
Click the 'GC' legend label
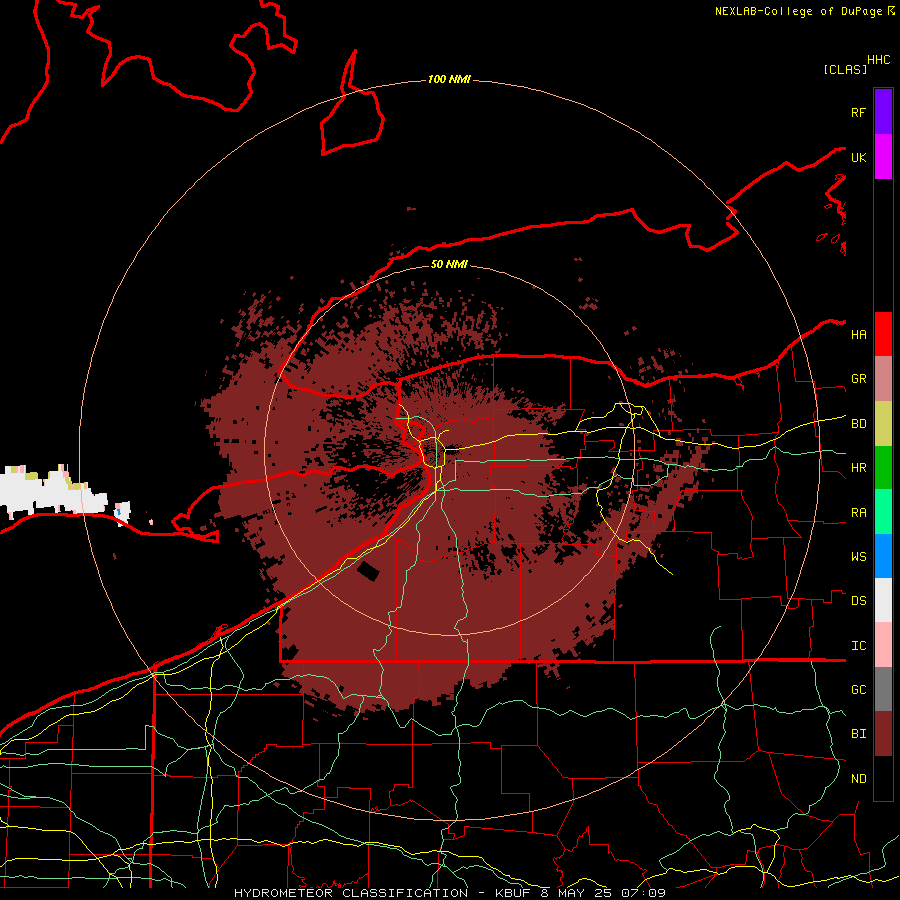pyautogui.click(x=859, y=690)
